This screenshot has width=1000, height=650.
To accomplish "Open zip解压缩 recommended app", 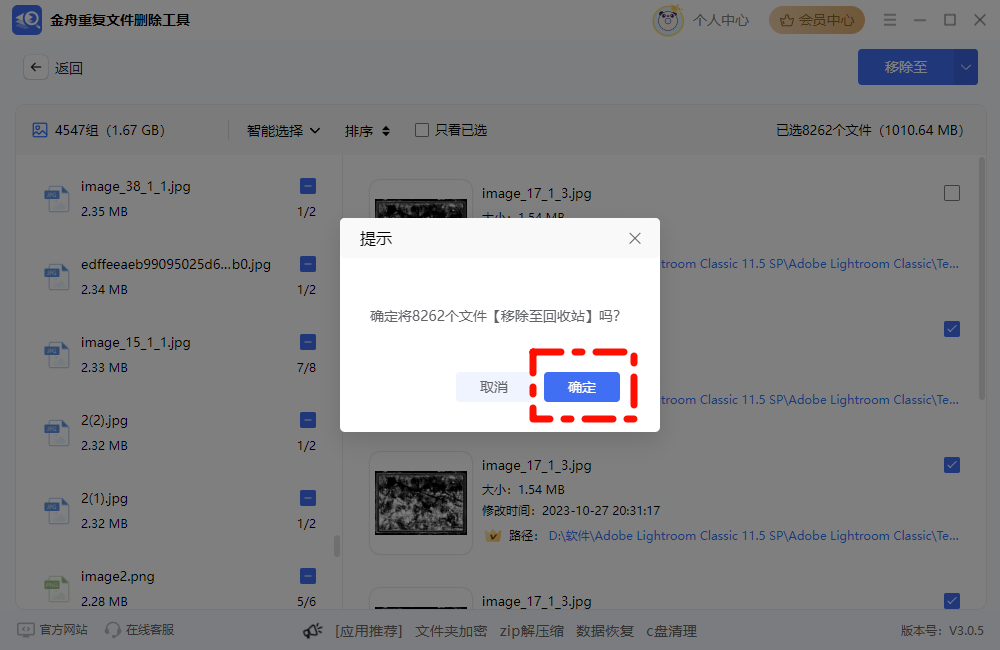I will 531,631.
